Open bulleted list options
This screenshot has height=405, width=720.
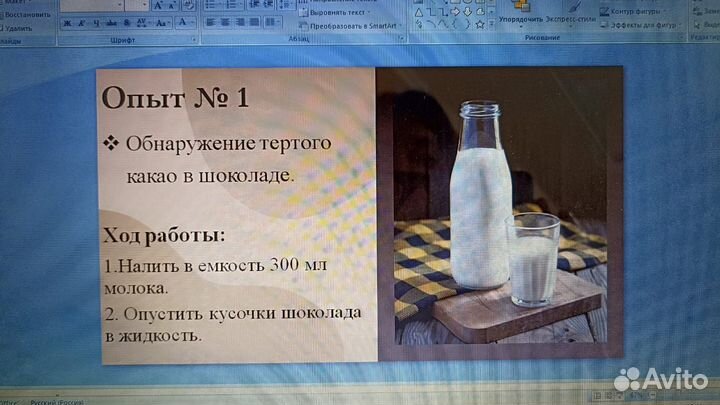pyautogui.click(x=212, y=5)
